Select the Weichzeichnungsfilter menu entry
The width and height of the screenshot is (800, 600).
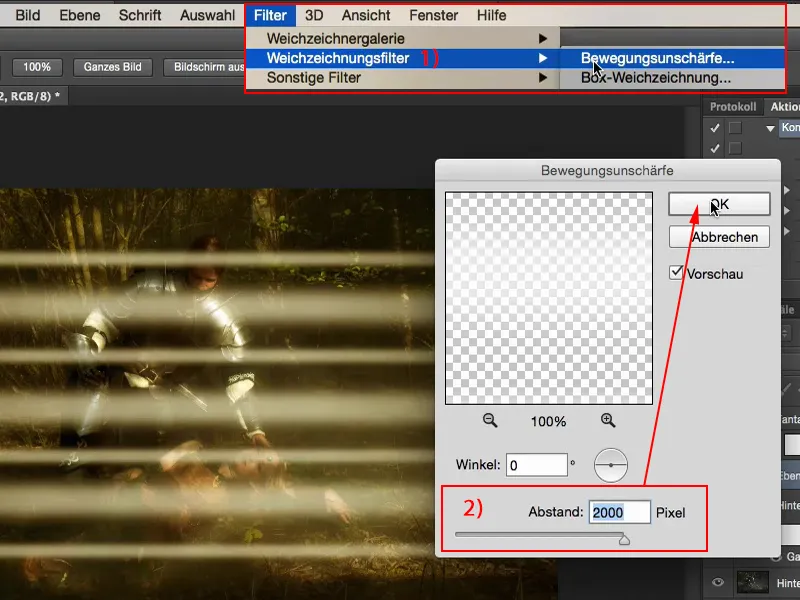403,58
